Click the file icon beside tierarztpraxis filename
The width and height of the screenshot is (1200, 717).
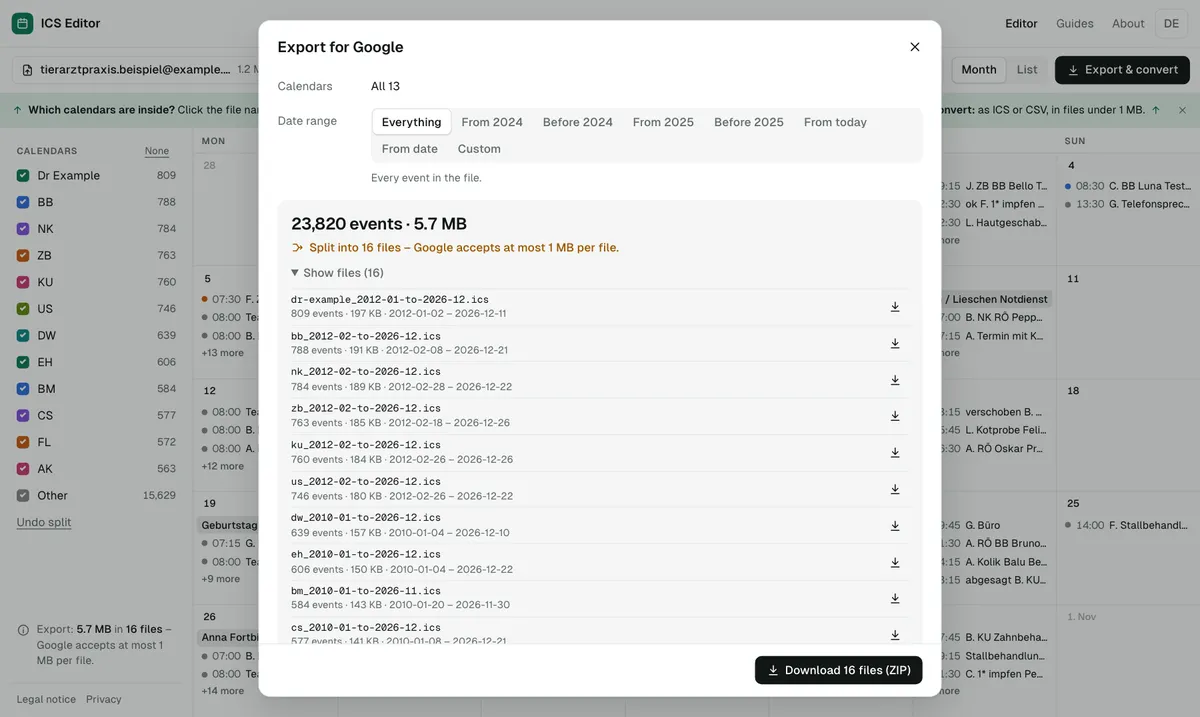click(x=27, y=70)
